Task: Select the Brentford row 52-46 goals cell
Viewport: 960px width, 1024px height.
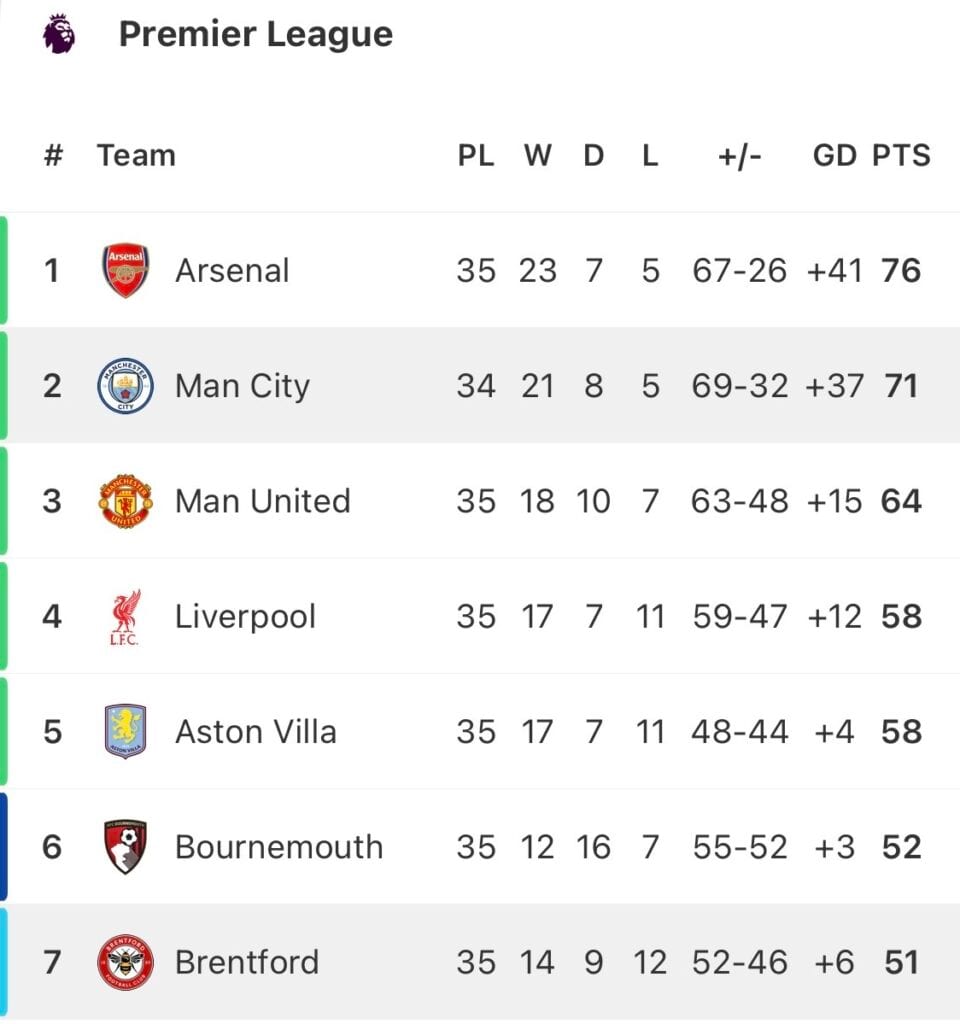Action: [740, 963]
